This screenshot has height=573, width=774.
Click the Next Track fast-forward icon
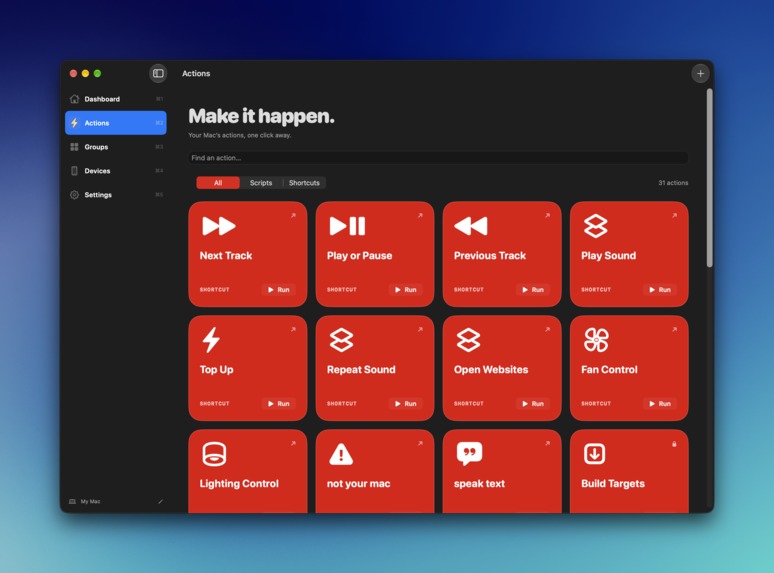coord(219,226)
